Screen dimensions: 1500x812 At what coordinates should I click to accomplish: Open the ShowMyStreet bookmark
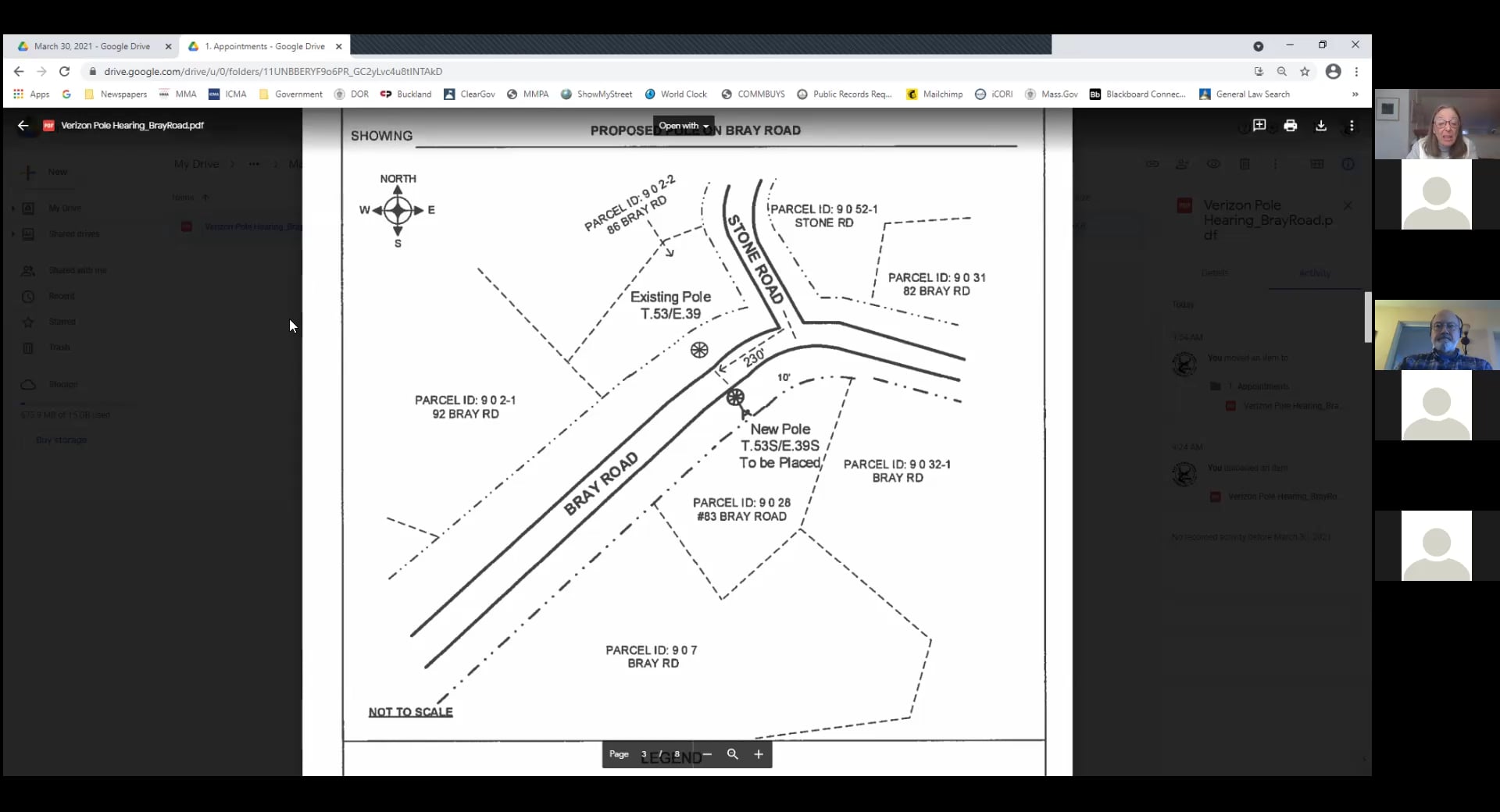[597, 94]
